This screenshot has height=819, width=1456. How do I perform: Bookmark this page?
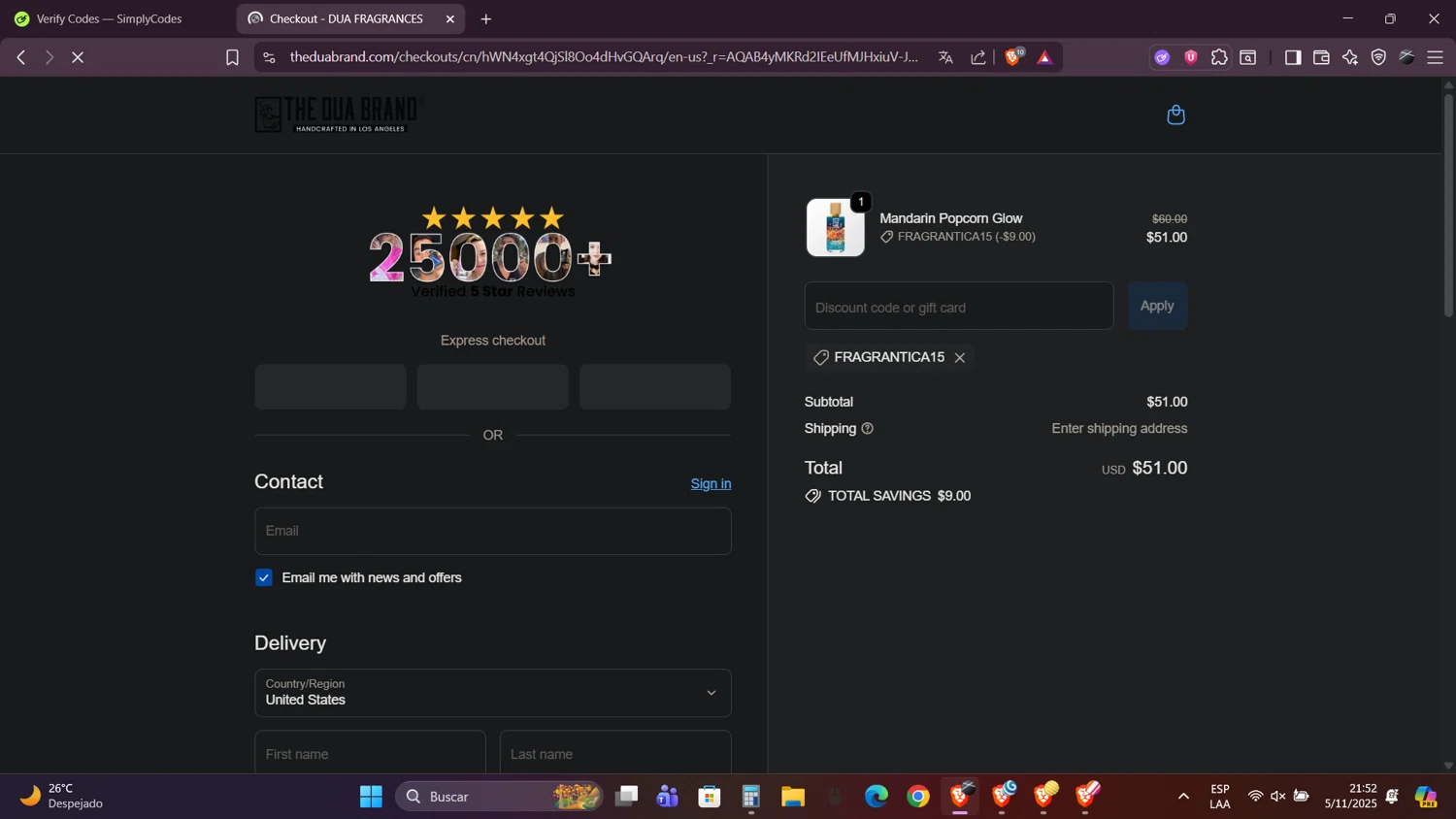[x=232, y=57]
